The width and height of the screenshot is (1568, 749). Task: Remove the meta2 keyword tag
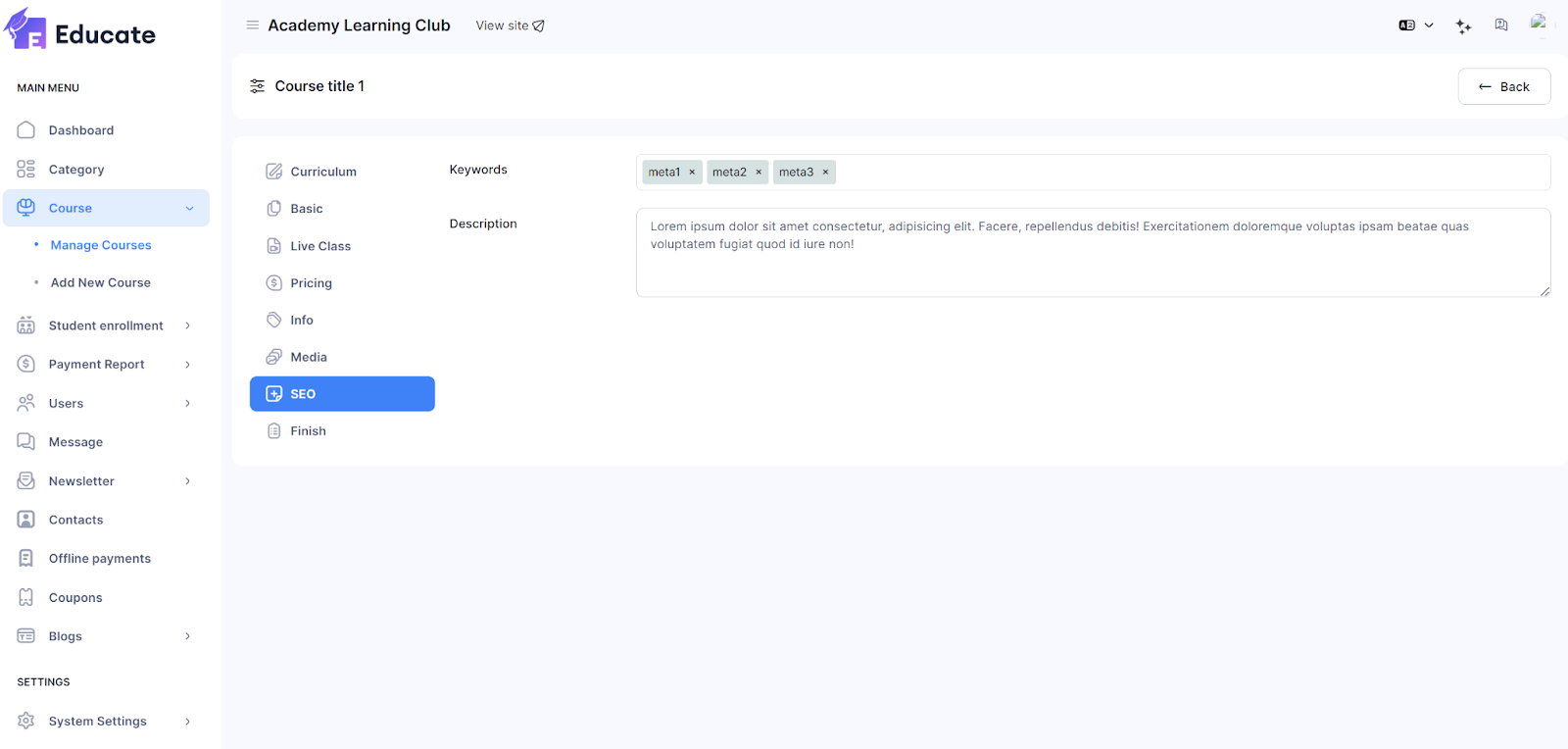[759, 173]
